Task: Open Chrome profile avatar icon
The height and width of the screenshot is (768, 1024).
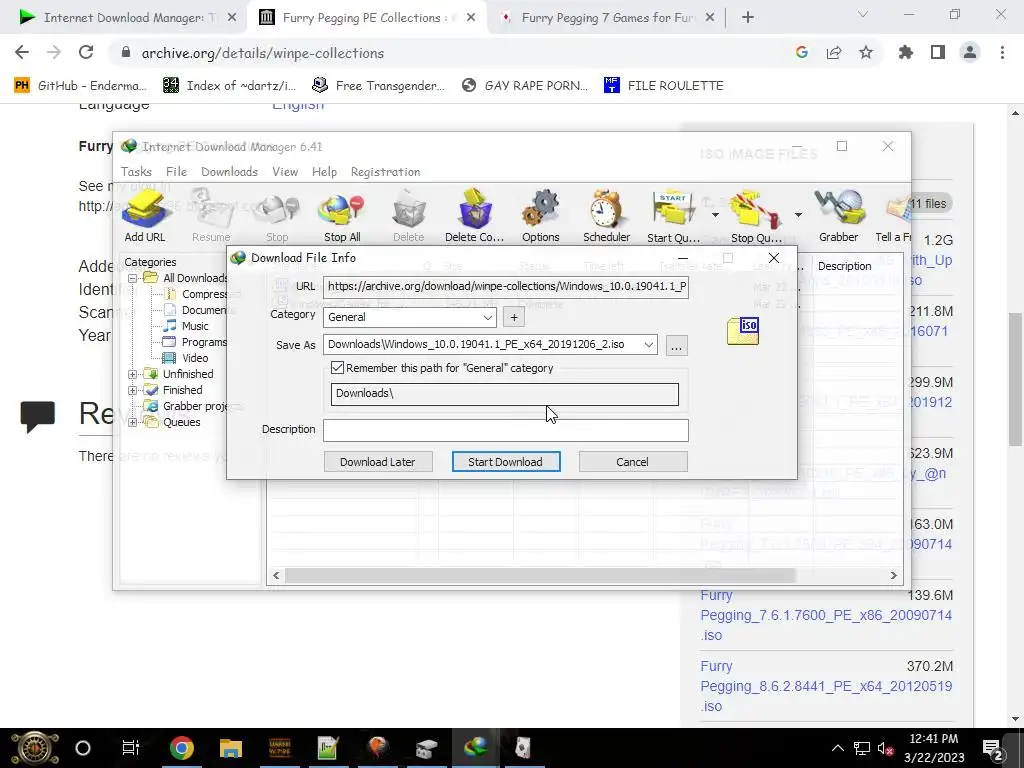Action: click(970, 53)
